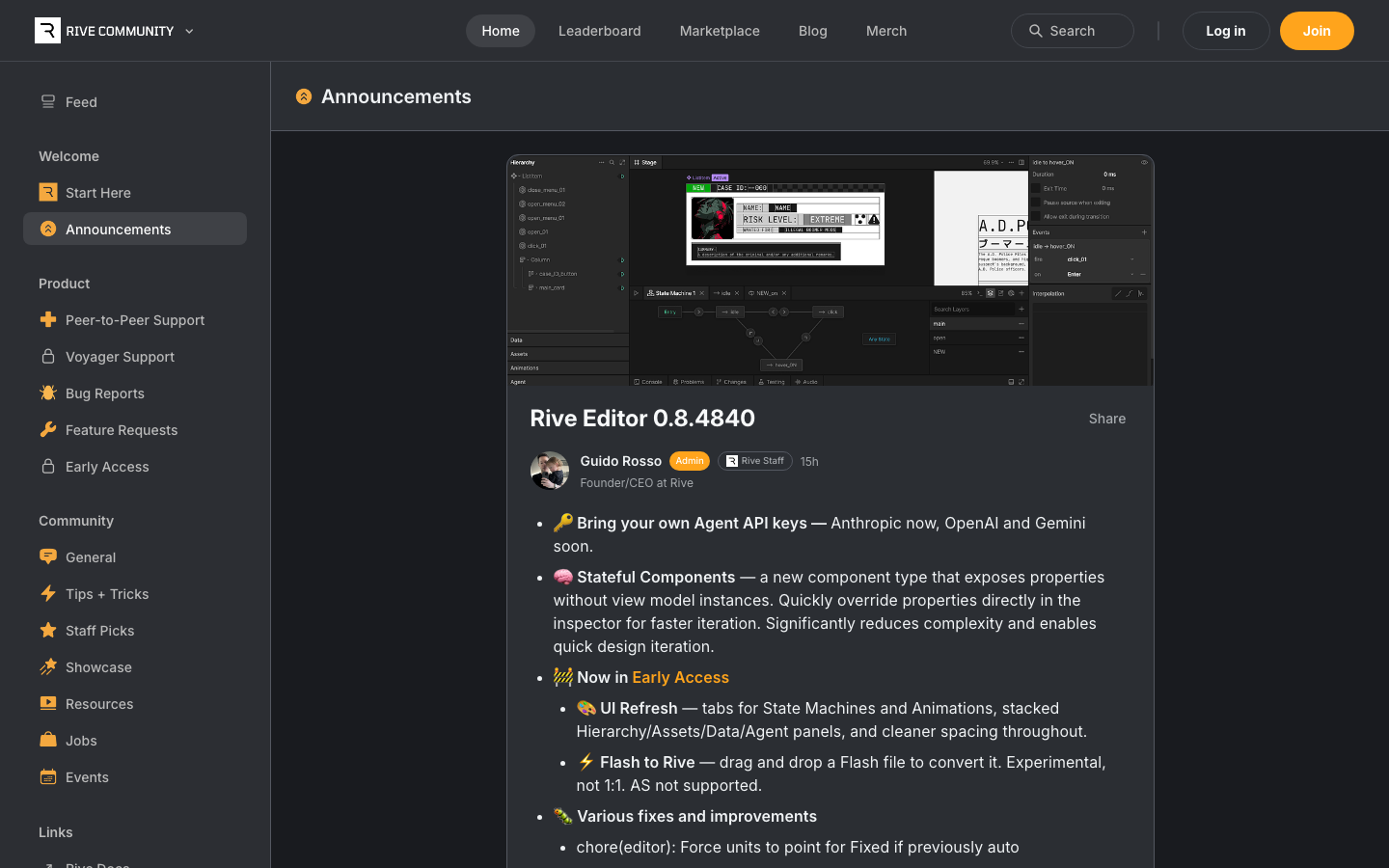Click the Start Here icon

tap(48, 192)
